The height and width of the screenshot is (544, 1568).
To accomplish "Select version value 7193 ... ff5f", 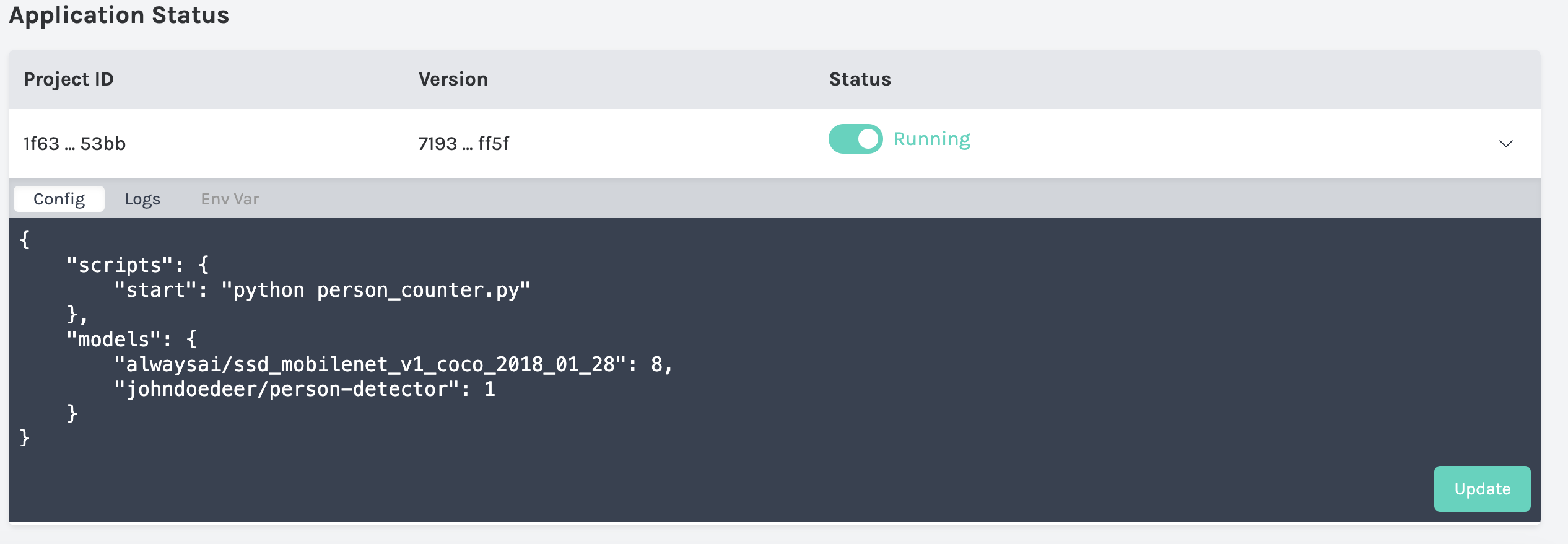I will click(463, 144).
